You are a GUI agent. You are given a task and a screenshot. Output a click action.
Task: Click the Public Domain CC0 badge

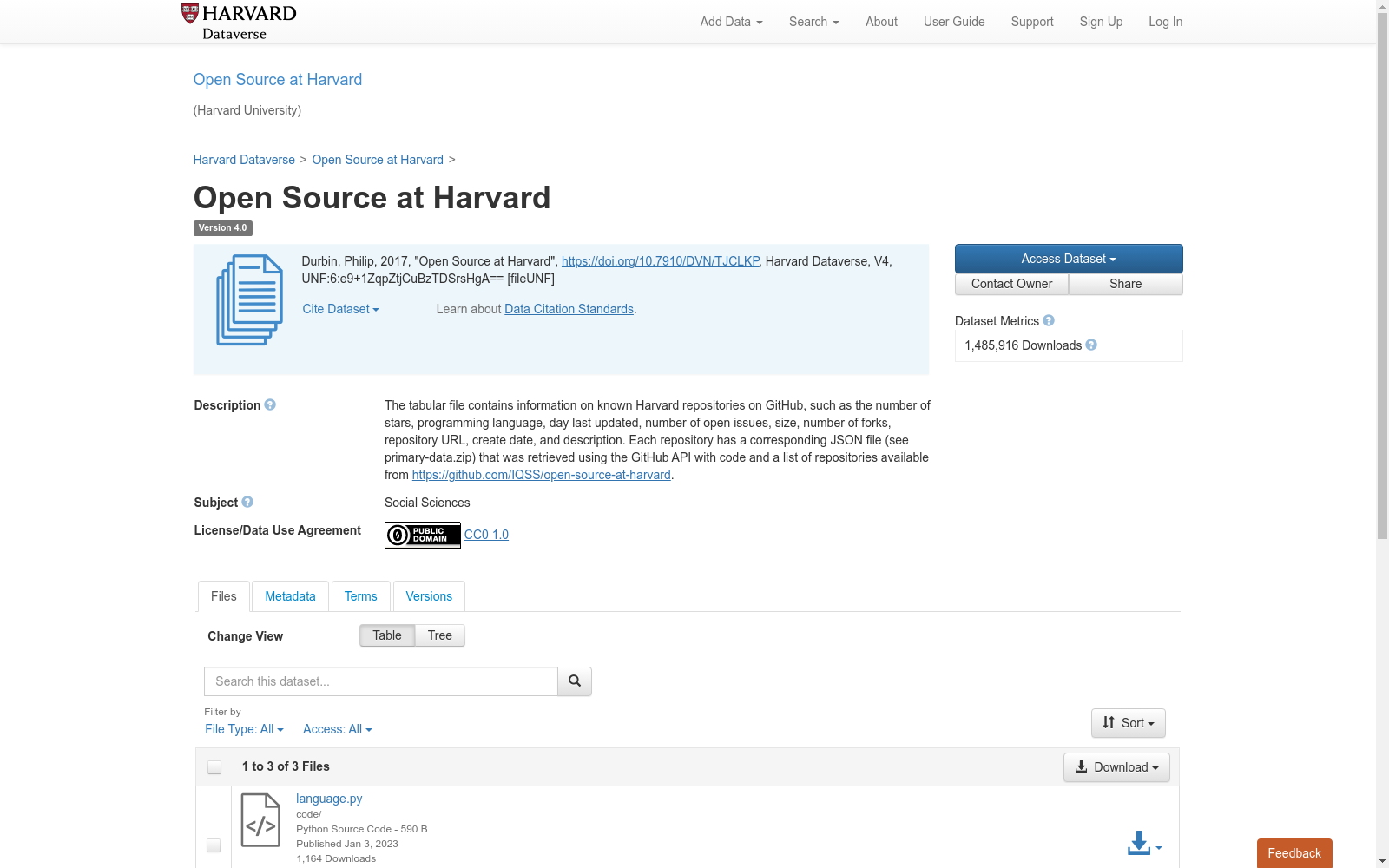click(x=423, y=535)
